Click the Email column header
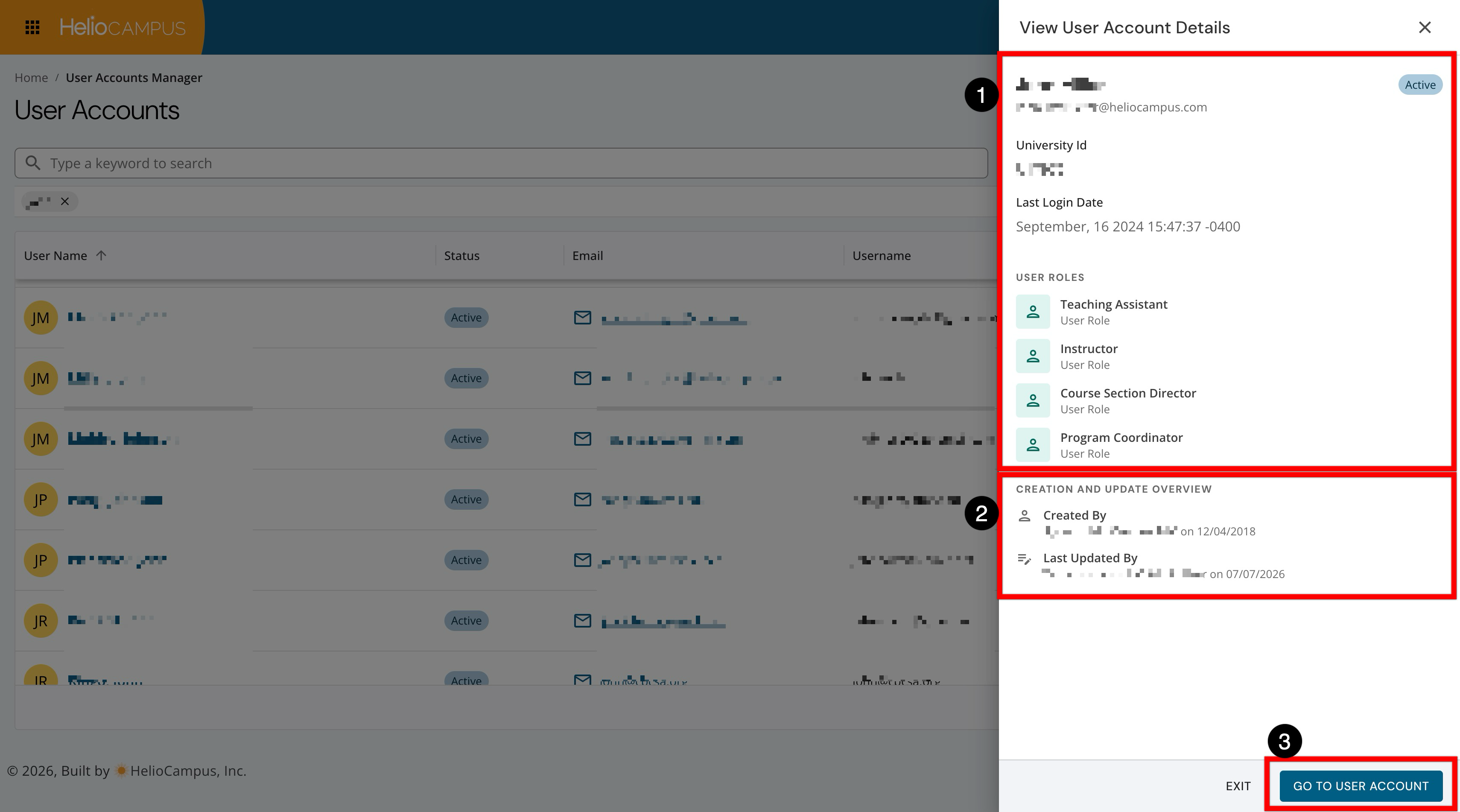The height and width of the screenshot is (812, 1460). click(x=587, y=256)
